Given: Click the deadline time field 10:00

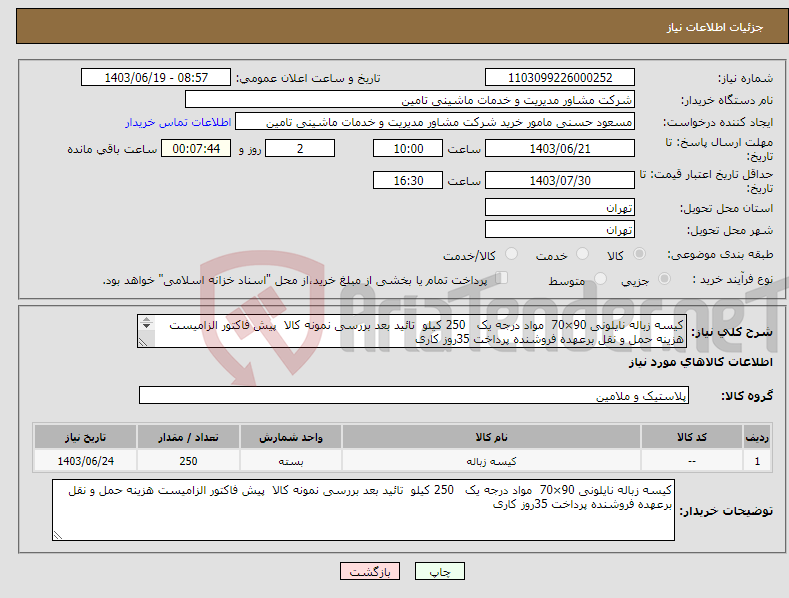Looking at the screenshot, I should [x=408, y=148].
